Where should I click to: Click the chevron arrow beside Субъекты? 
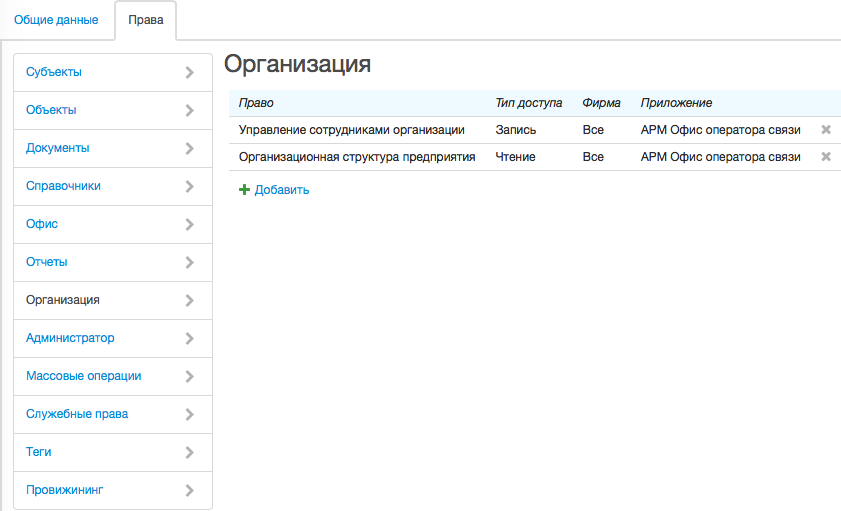tap(189, 72)
